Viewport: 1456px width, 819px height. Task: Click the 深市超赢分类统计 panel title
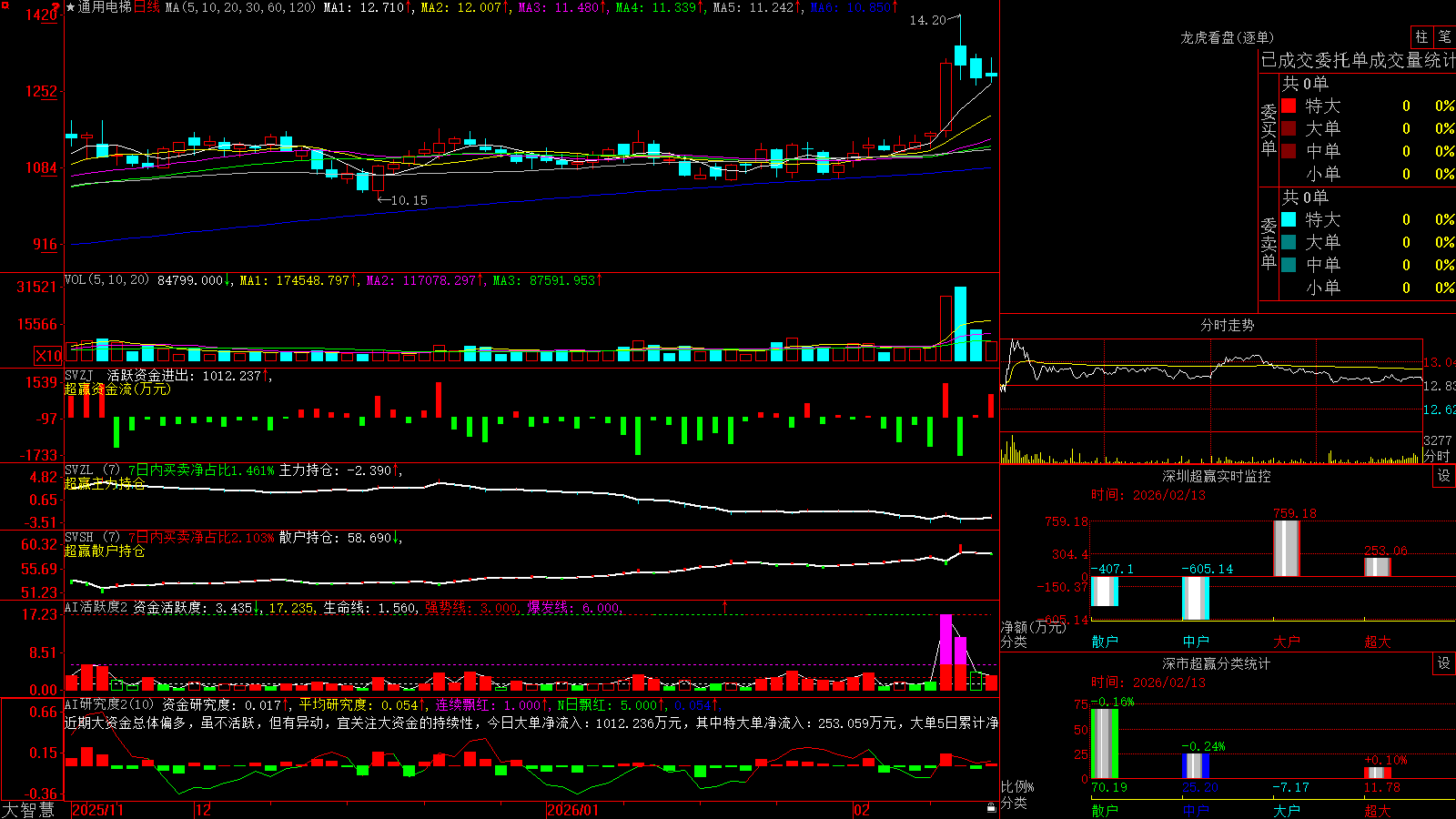tap(1216, 663)
